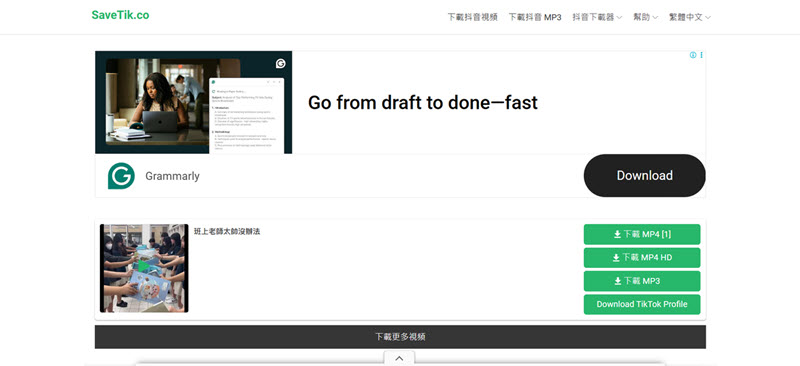Expand the 抖音下載器 dropdown

(597, 17)
